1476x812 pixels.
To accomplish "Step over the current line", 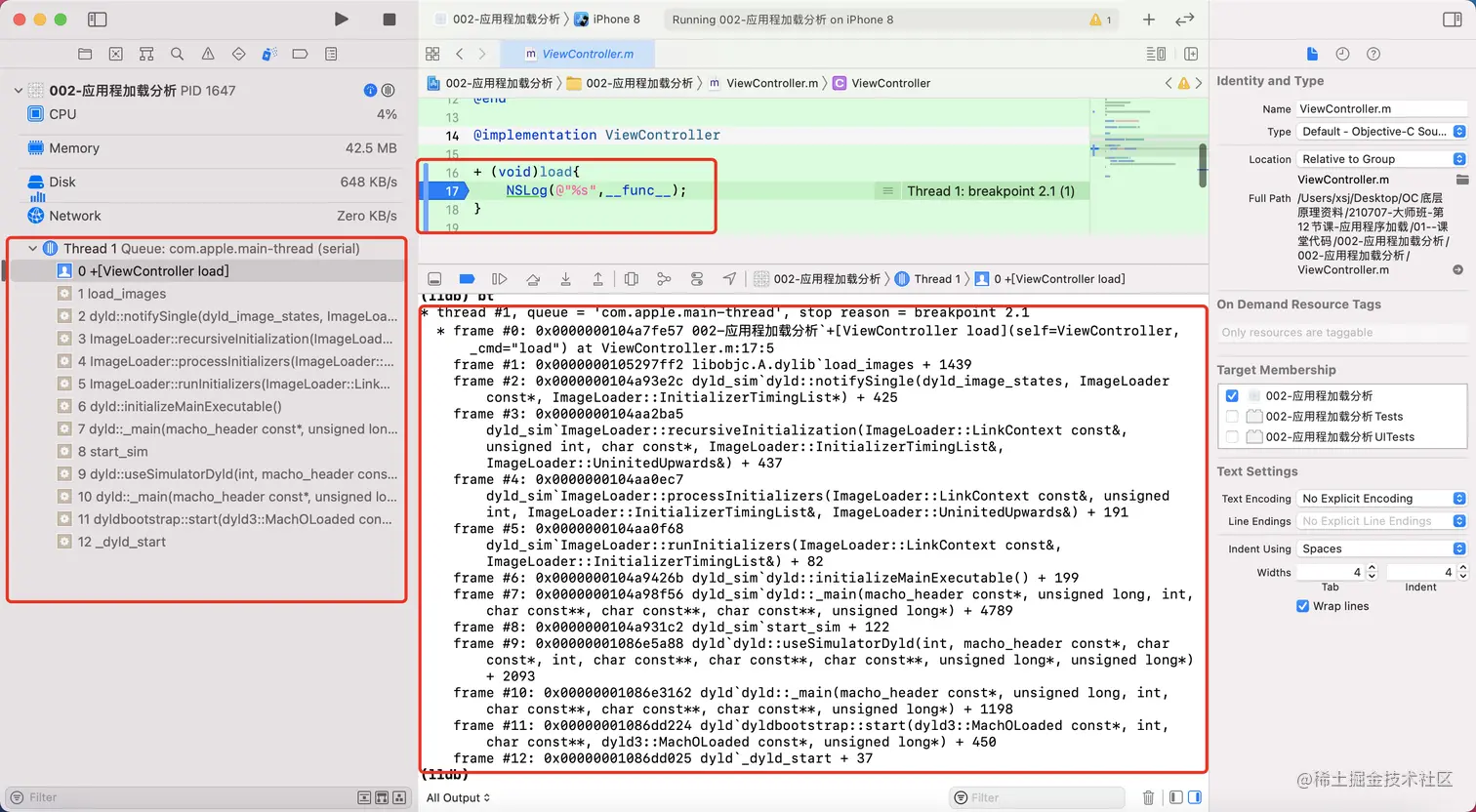I will coord(533,279).
